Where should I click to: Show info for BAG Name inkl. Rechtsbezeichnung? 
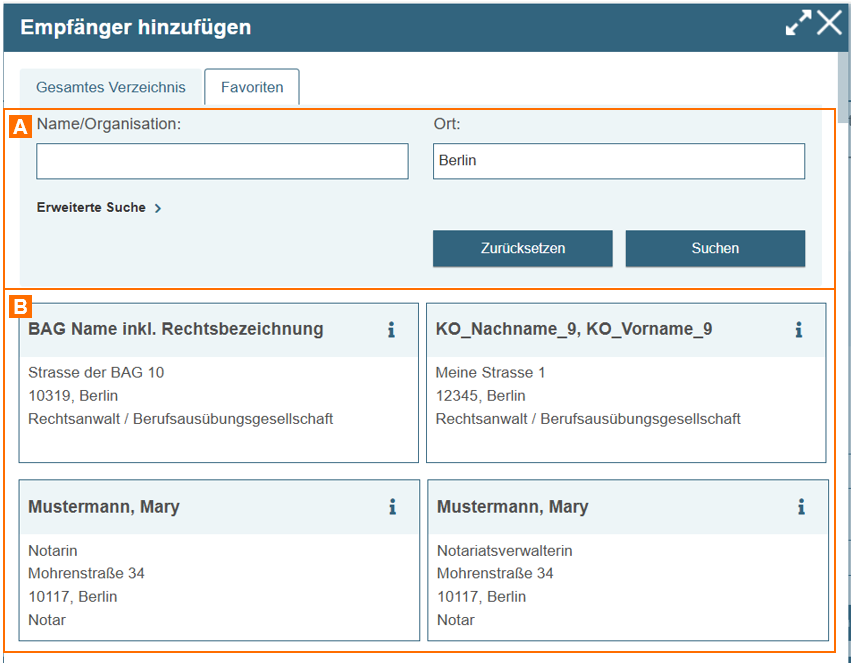(391, 330)
